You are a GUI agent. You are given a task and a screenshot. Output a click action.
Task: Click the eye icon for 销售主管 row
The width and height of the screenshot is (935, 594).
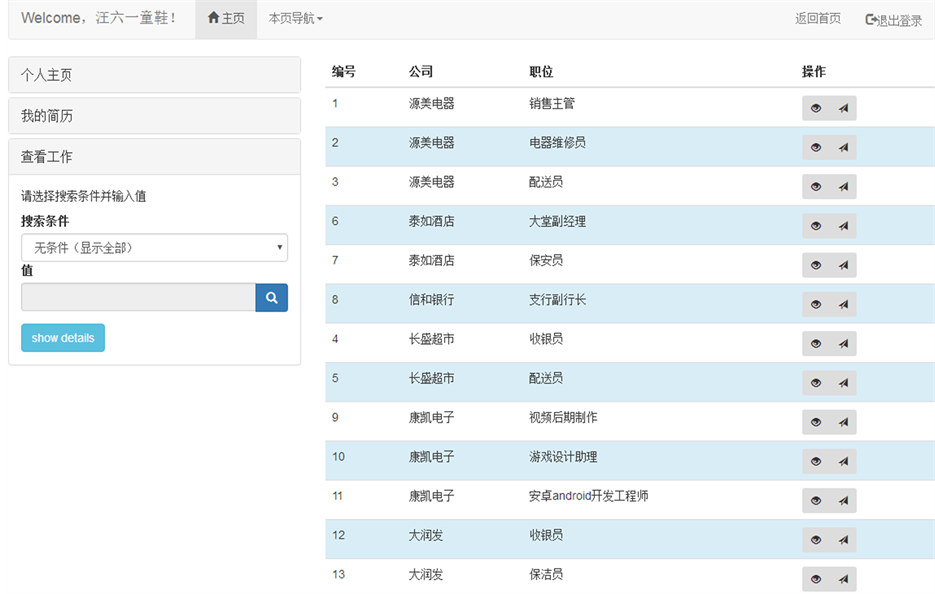click(816, 108)
